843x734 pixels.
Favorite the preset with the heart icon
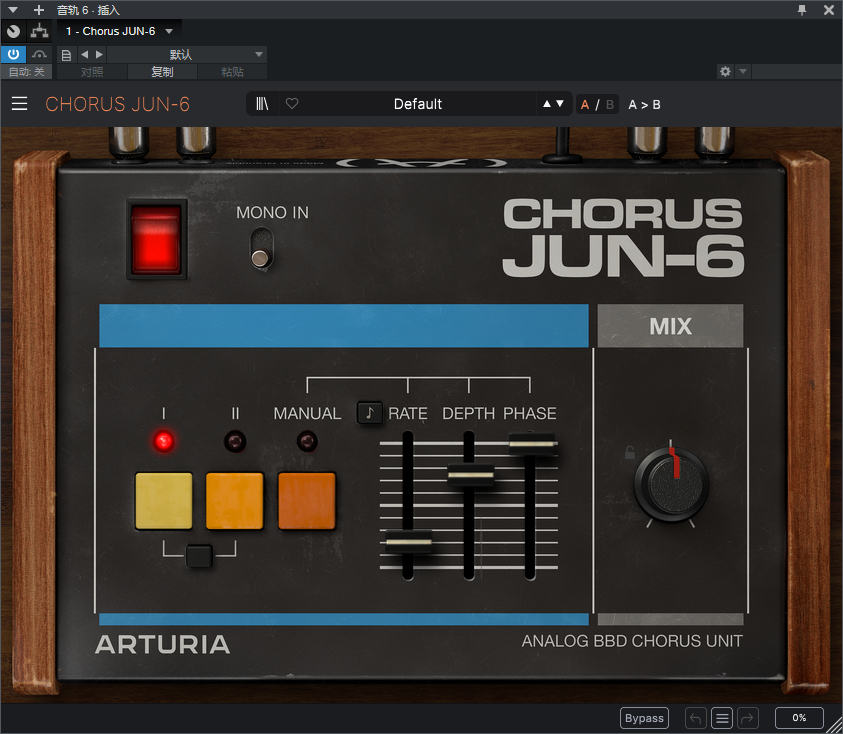tap(292, 103)
